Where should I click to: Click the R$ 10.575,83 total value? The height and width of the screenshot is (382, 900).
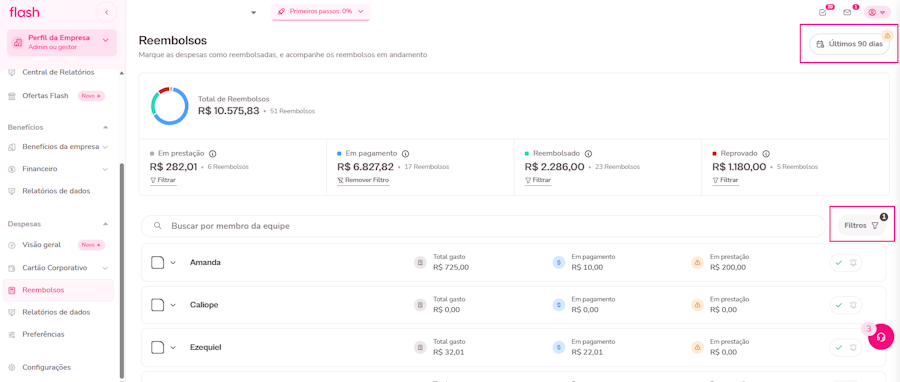tap(228, 111)
